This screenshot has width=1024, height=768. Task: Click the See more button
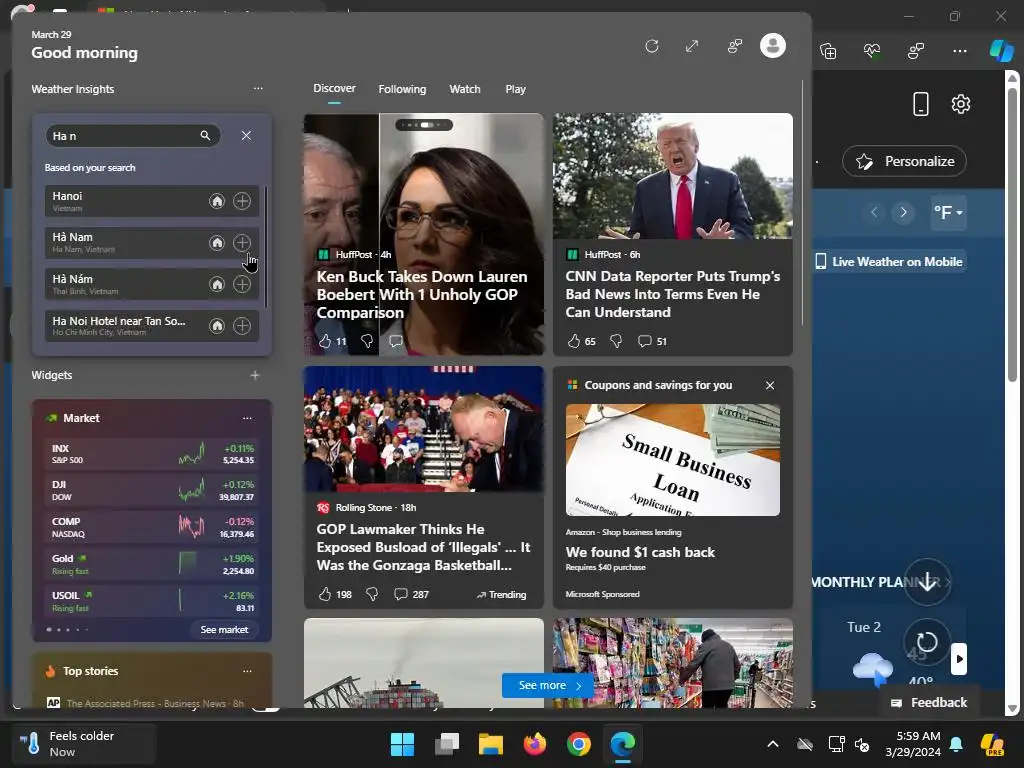[x=548, y=685]
